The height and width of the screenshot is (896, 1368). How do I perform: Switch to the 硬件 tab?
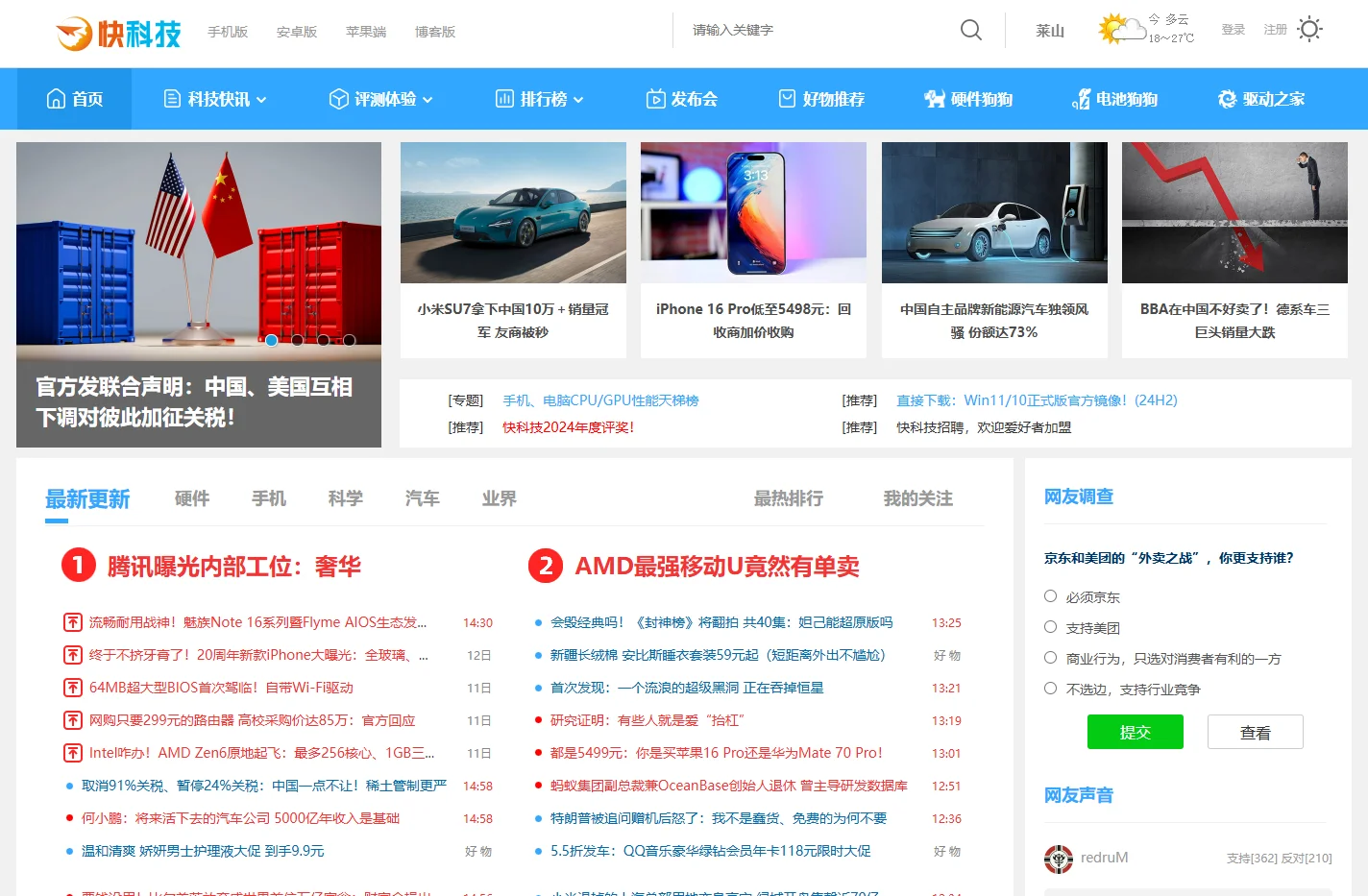coord(192,498)
